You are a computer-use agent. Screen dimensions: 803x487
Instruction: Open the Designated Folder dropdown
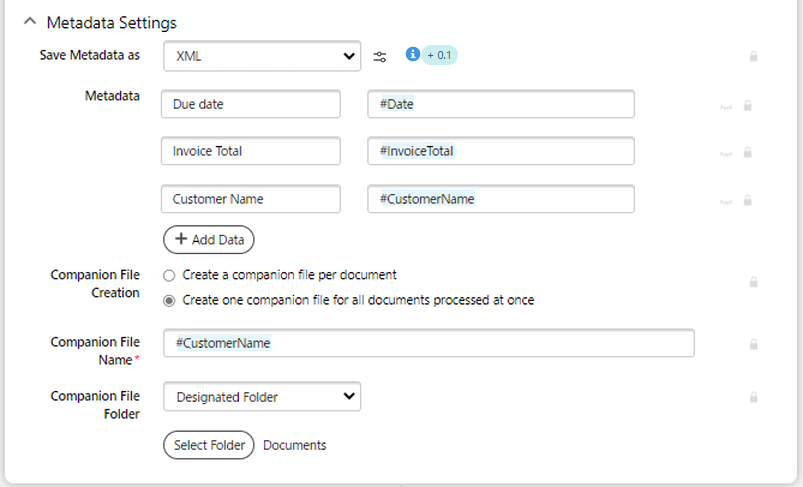(262, 396)
